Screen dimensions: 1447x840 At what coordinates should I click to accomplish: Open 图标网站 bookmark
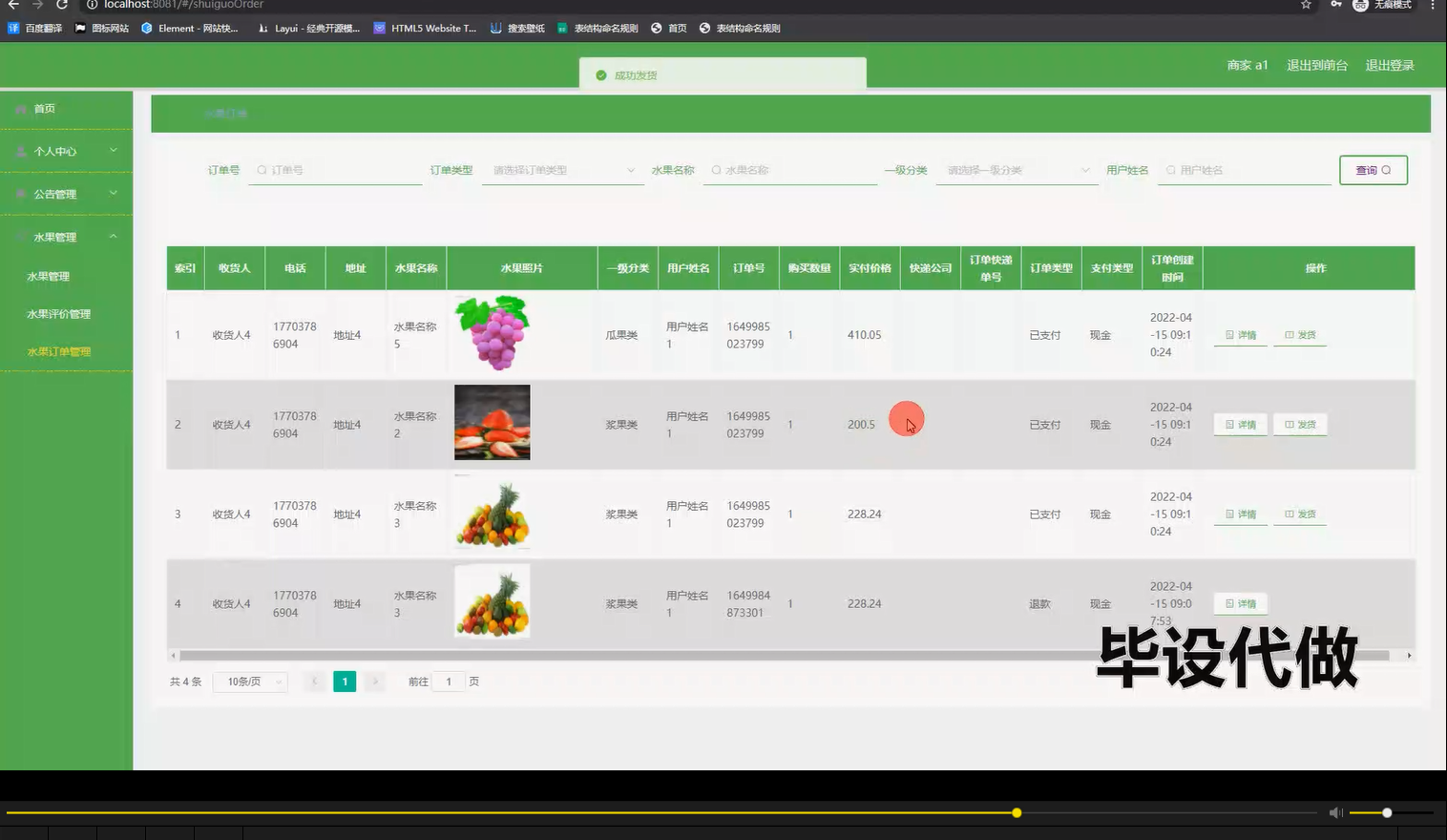click(102, 28)
